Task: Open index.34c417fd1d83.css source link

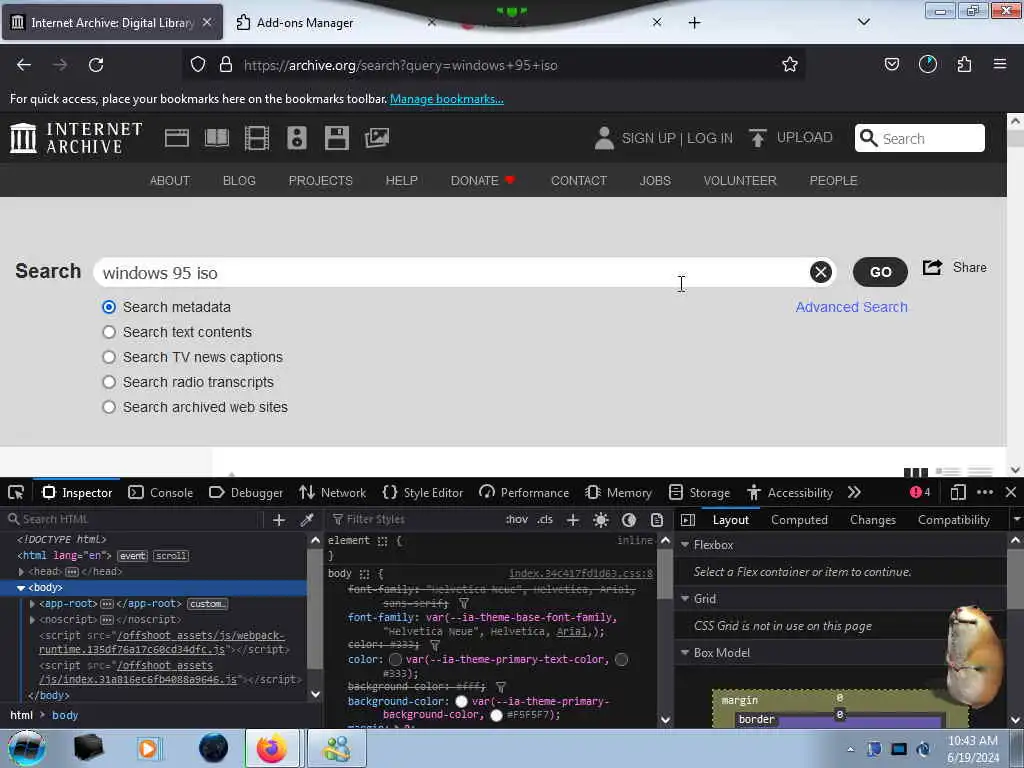Action: [x=581, y=573]
